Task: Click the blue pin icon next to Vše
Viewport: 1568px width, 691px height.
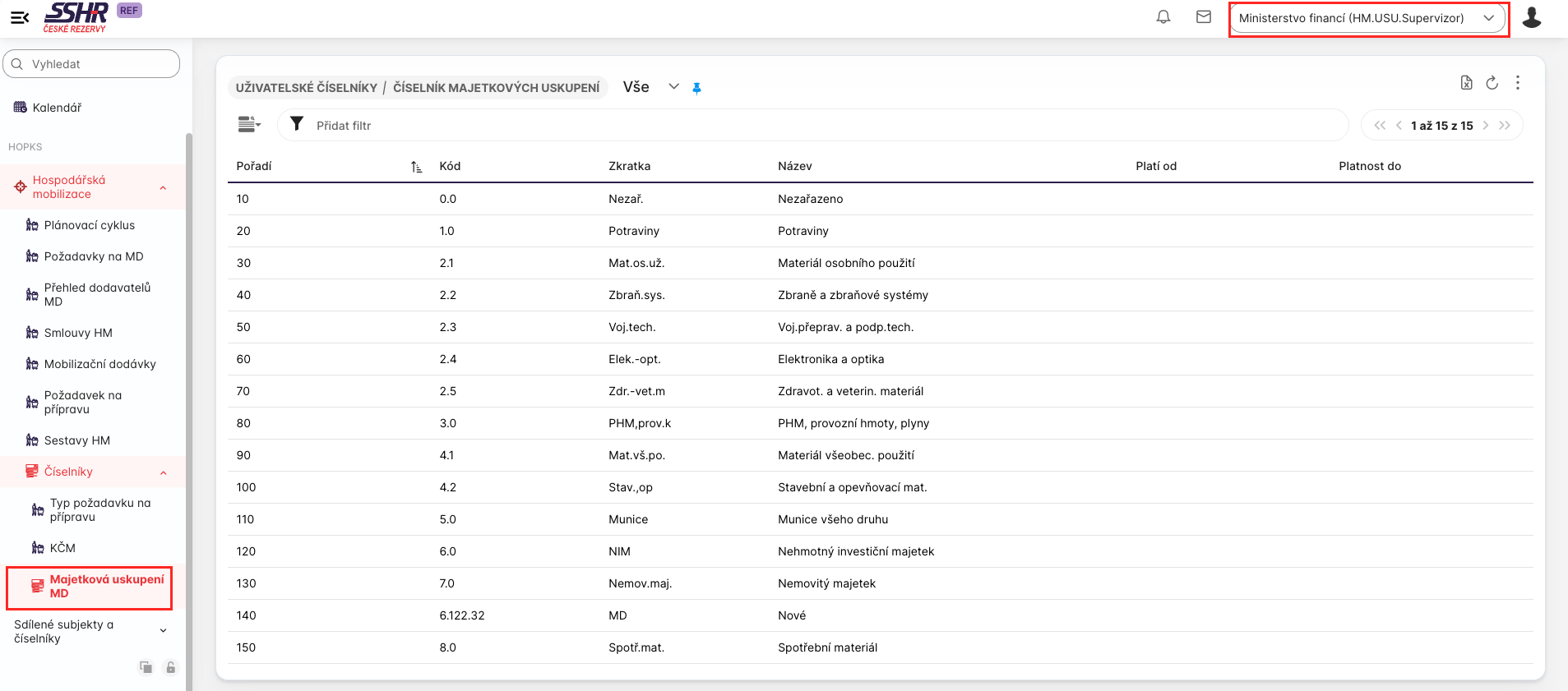Action: click(x=696, y=88)
